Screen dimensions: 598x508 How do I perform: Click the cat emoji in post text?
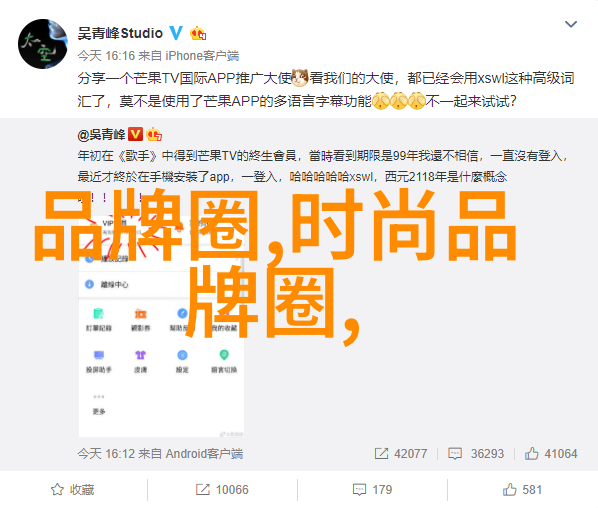pyautogui.click(x=300, y=78)
